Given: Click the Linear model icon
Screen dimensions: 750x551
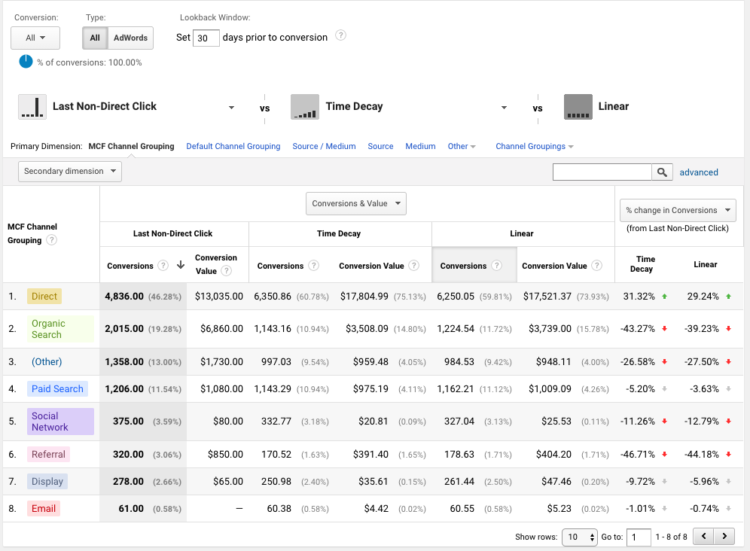Looking at the screenshot, I should [x=577, y=107].
